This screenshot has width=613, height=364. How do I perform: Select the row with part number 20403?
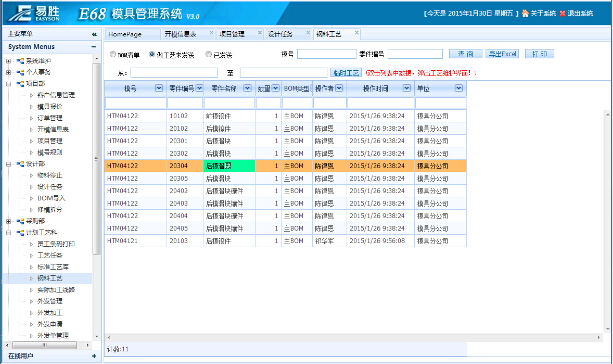click(x=285, y=203)
